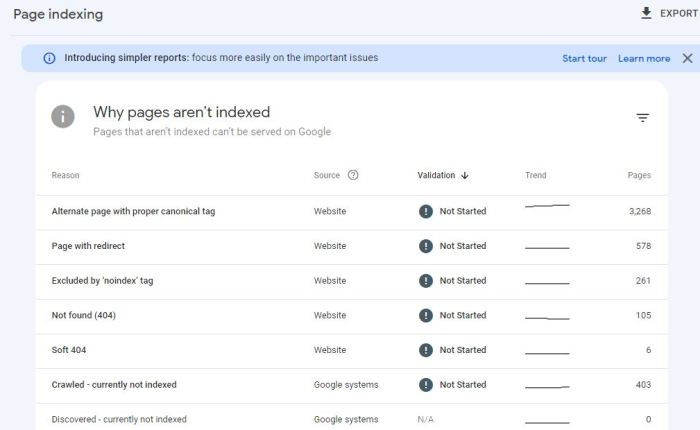The width and height of the screenshot is (700, 430).
Task: Click the Start tour link
Action: point(584,58)
